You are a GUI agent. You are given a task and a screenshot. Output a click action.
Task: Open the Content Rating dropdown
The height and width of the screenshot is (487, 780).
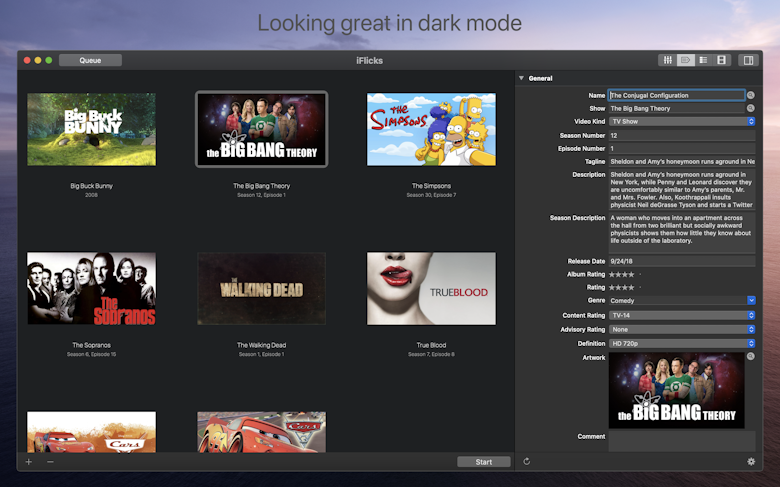682,315
